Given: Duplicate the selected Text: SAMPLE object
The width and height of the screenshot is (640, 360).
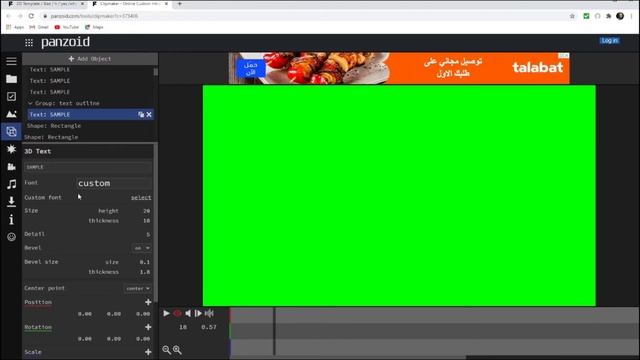Looking at the screenshot, I should [141, 115].
